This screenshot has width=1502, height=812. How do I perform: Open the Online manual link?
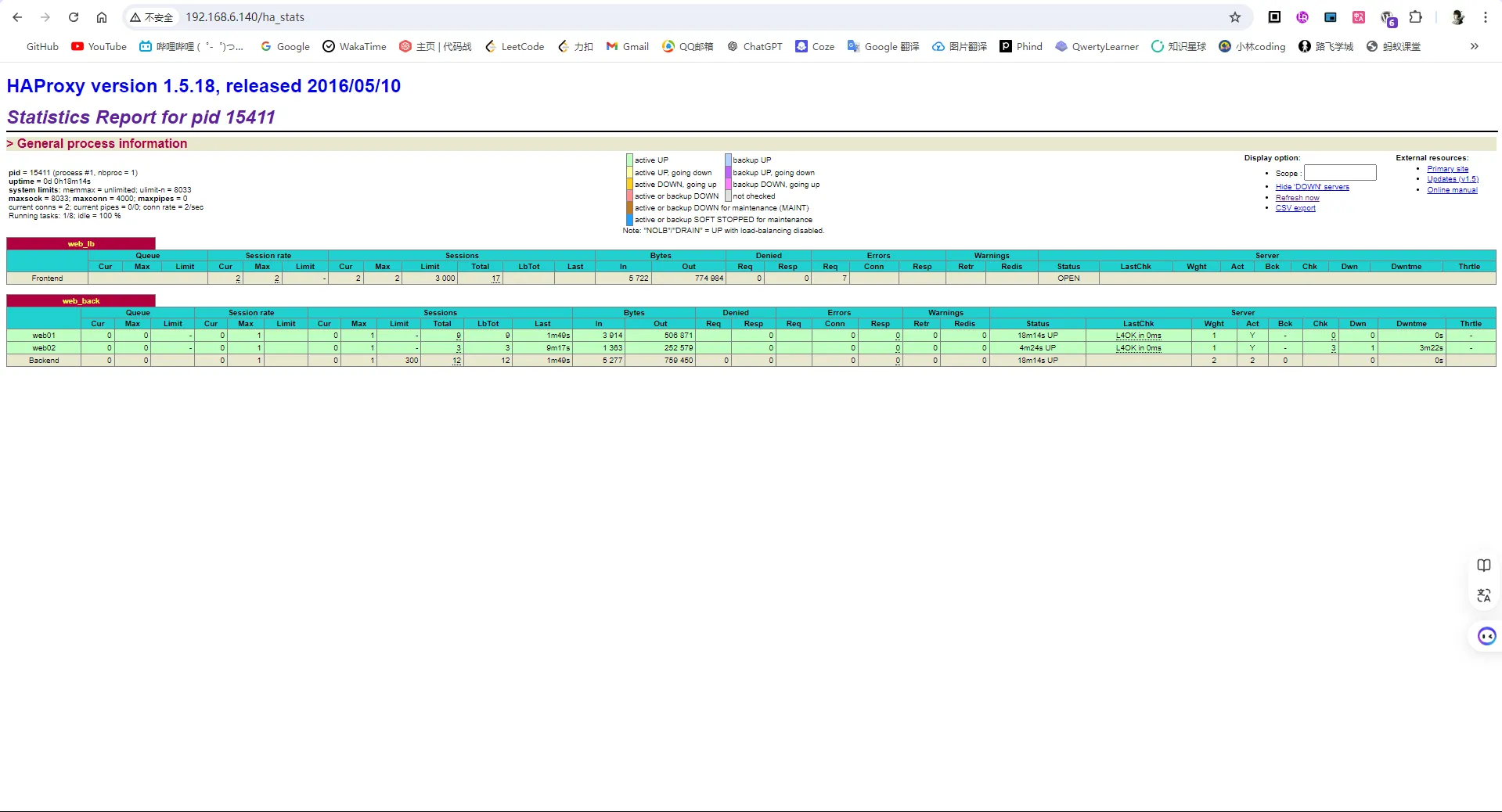point(1452,190)
